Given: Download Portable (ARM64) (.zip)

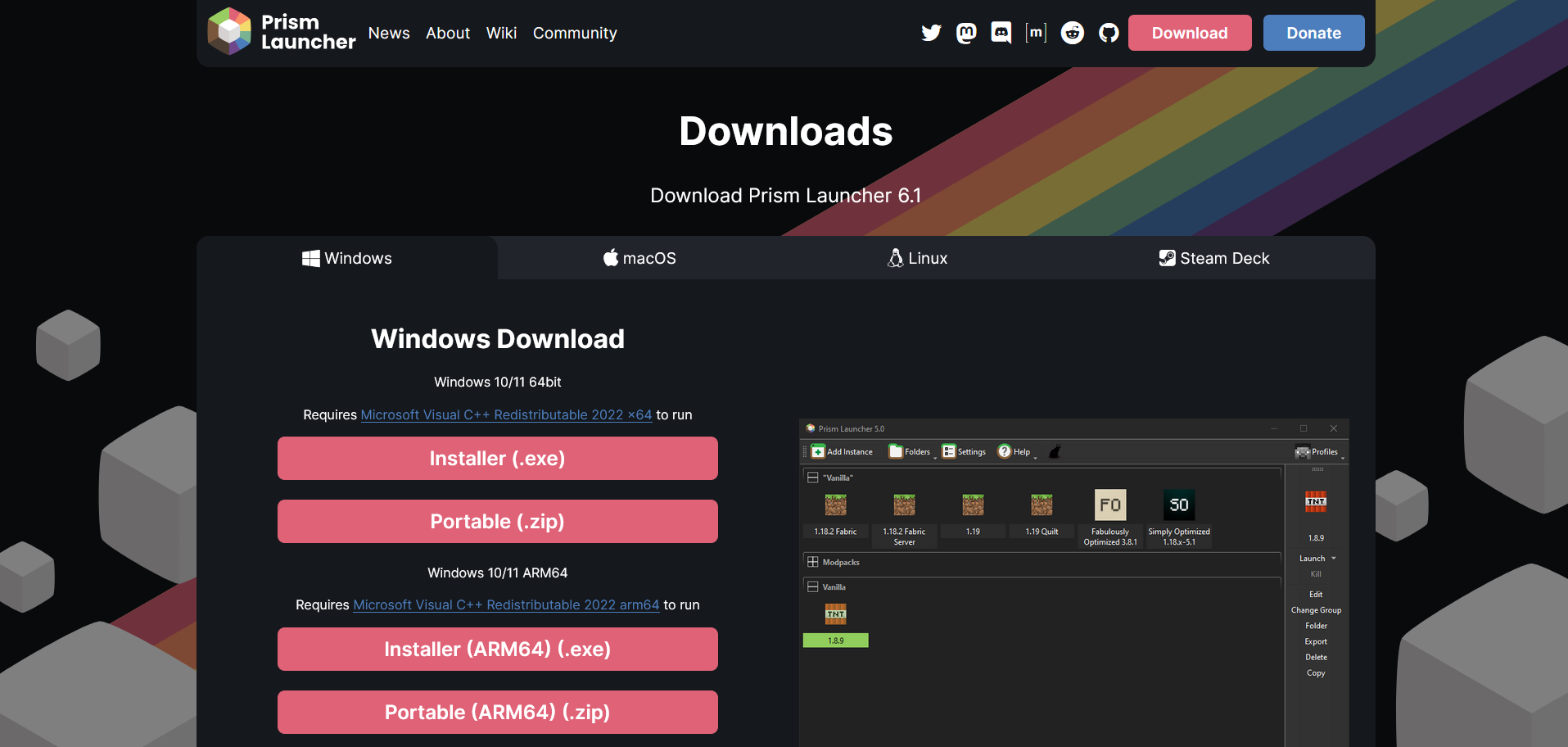Looking at the screenshot, I should (x=498, y=713).
